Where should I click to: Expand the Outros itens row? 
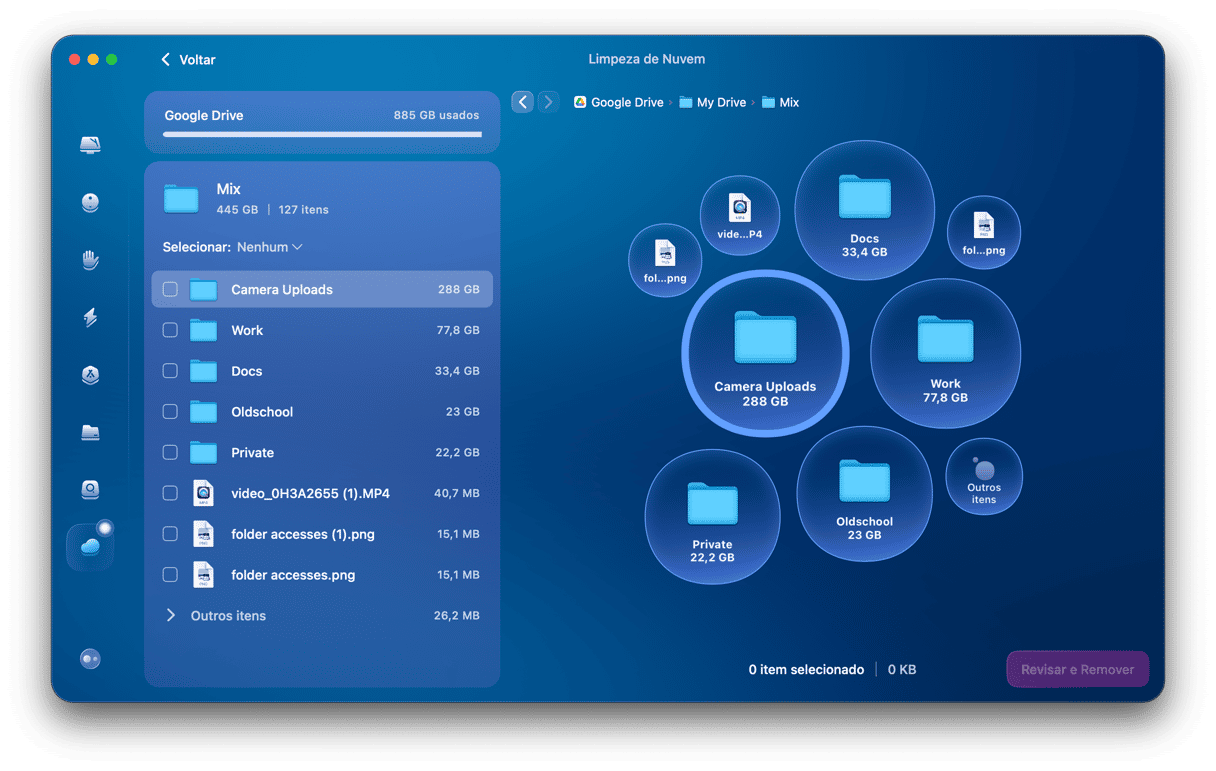coord(171,616)
